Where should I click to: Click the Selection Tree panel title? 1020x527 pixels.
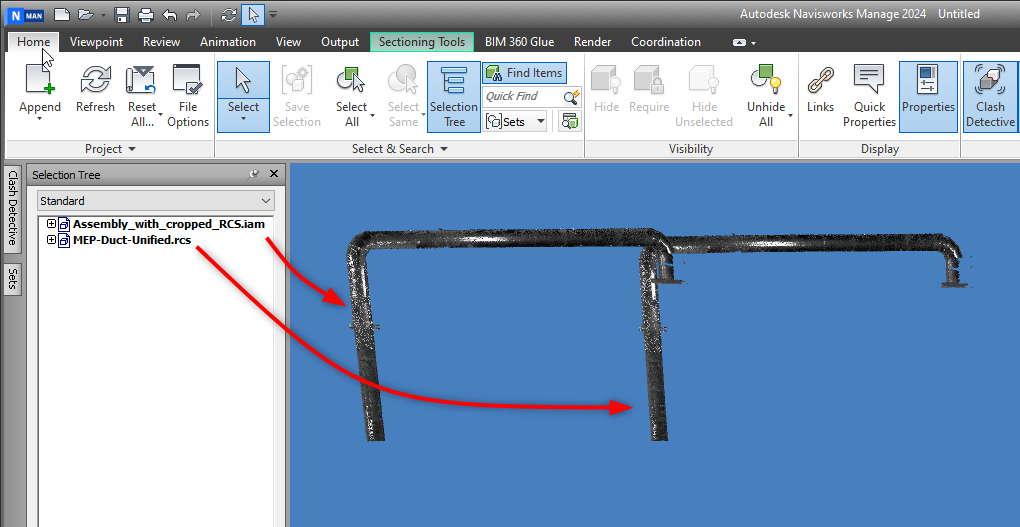click(x=66, y=174)
